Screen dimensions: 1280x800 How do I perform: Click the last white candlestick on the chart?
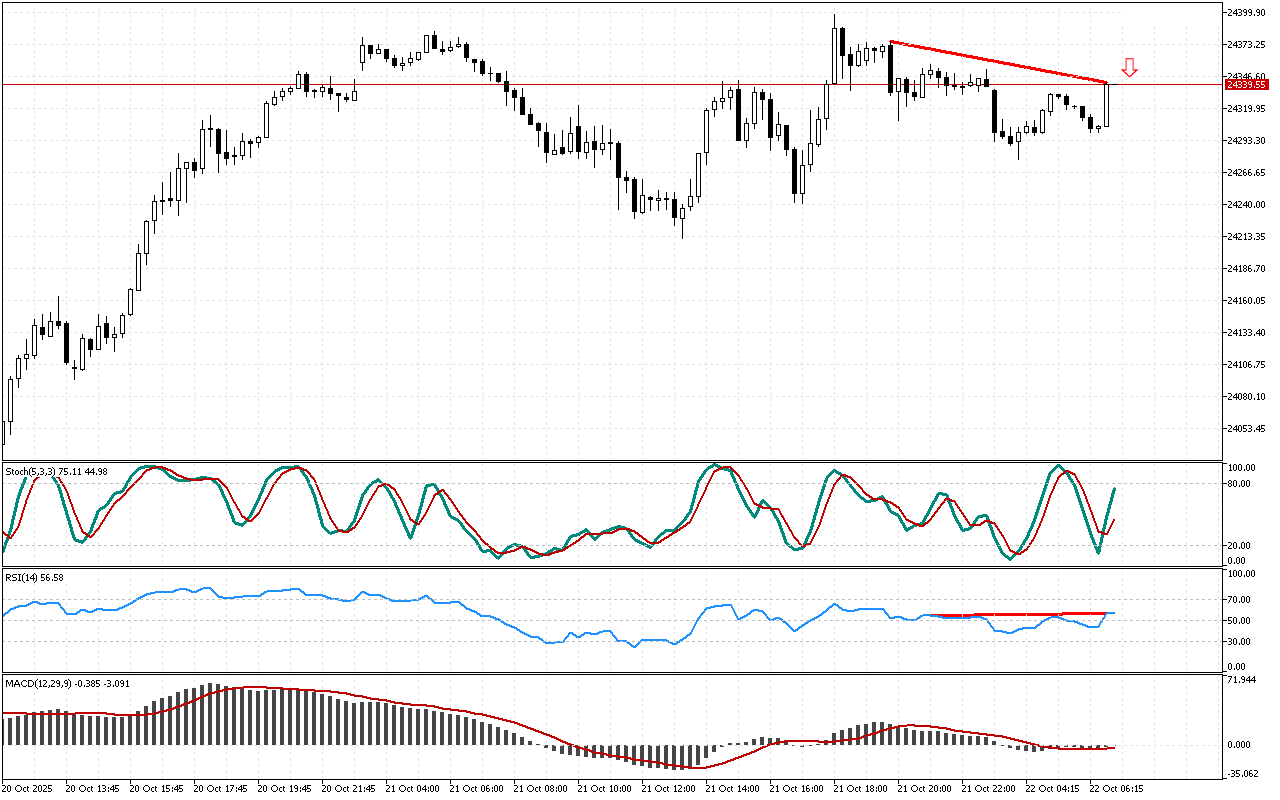[1106, 104]
